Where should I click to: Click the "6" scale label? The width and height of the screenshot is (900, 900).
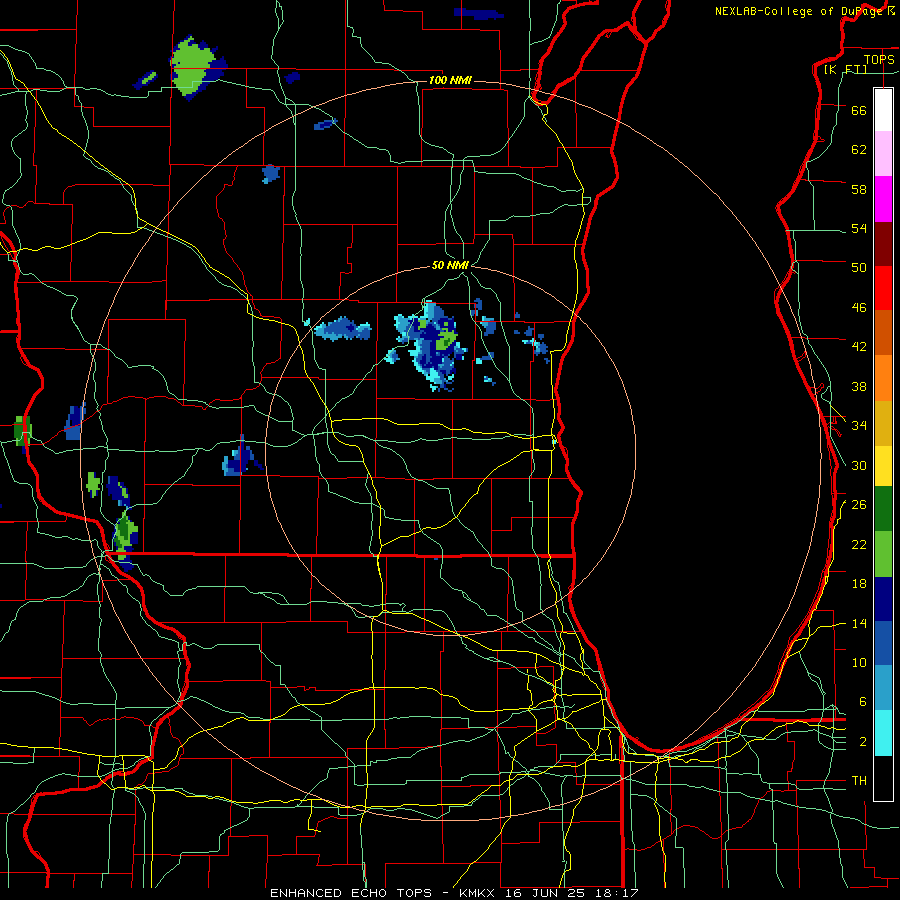click(862, 702)
